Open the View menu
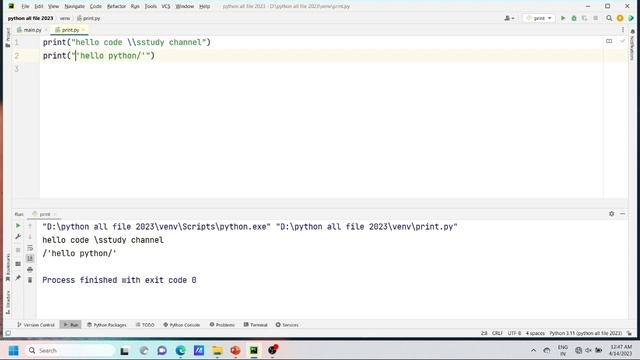Image resolution: width=640 pixels, height=360 pixels. (x=53, y=7)
